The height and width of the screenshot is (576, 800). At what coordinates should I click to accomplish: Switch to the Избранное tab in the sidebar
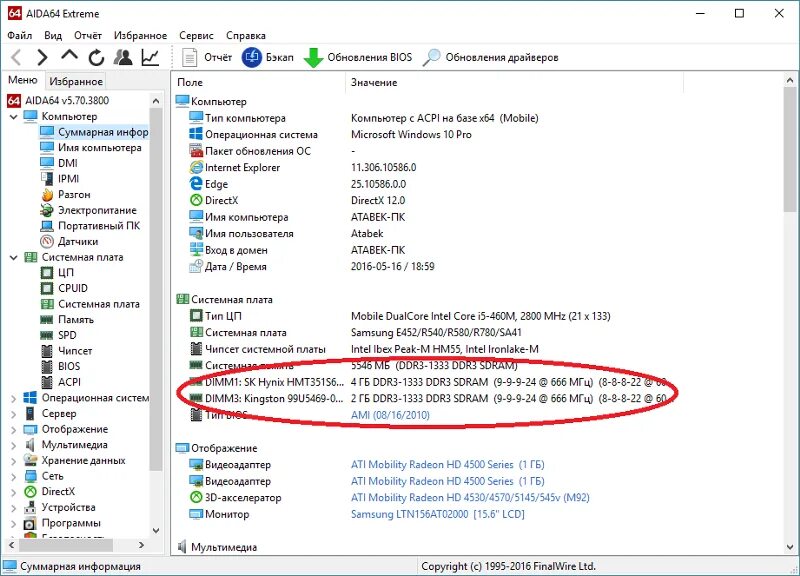76,81
